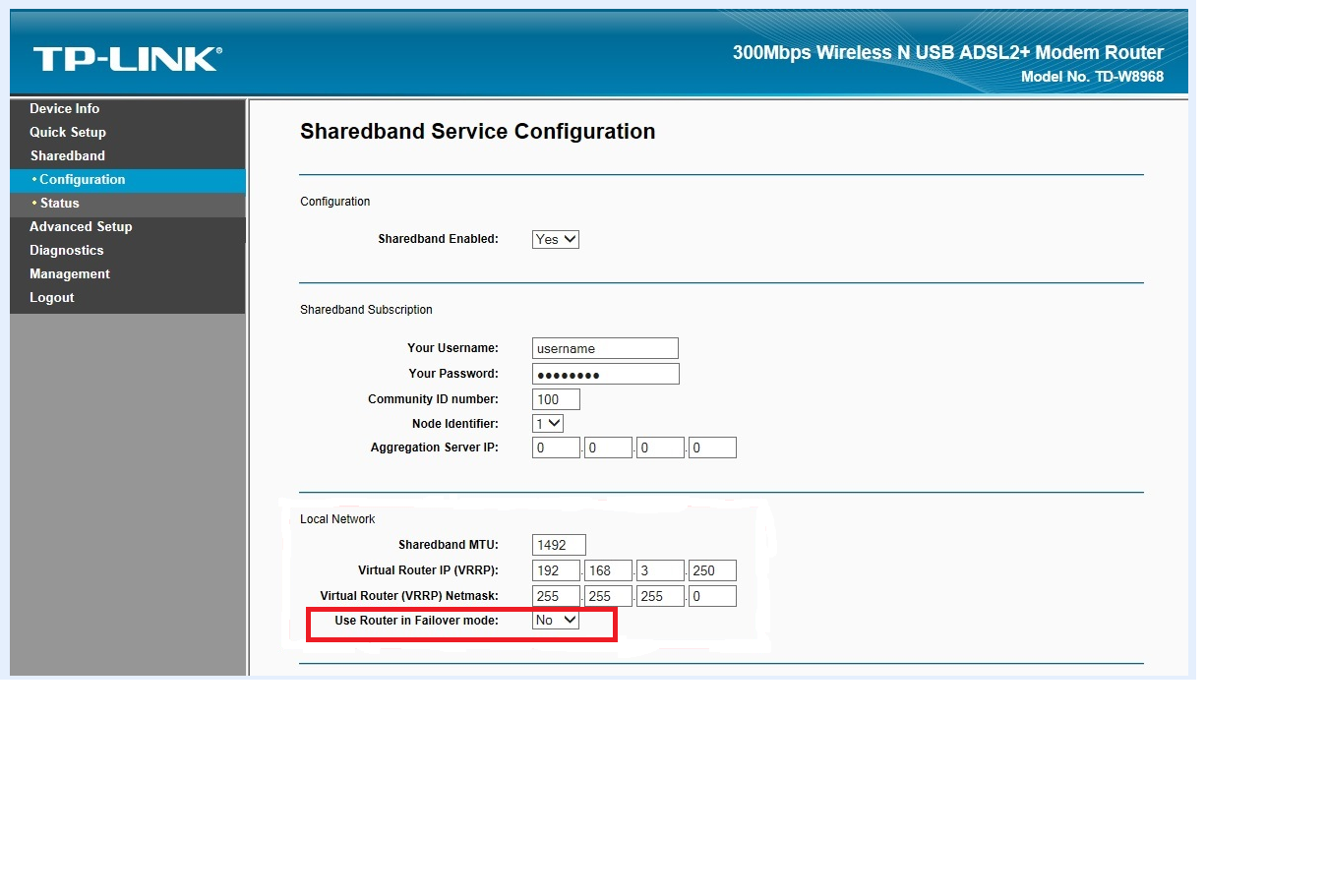This screenshot has height=896, width=1326.
Task: Click Virtual Router IP octet 168
Action: (x=608, y=570)
